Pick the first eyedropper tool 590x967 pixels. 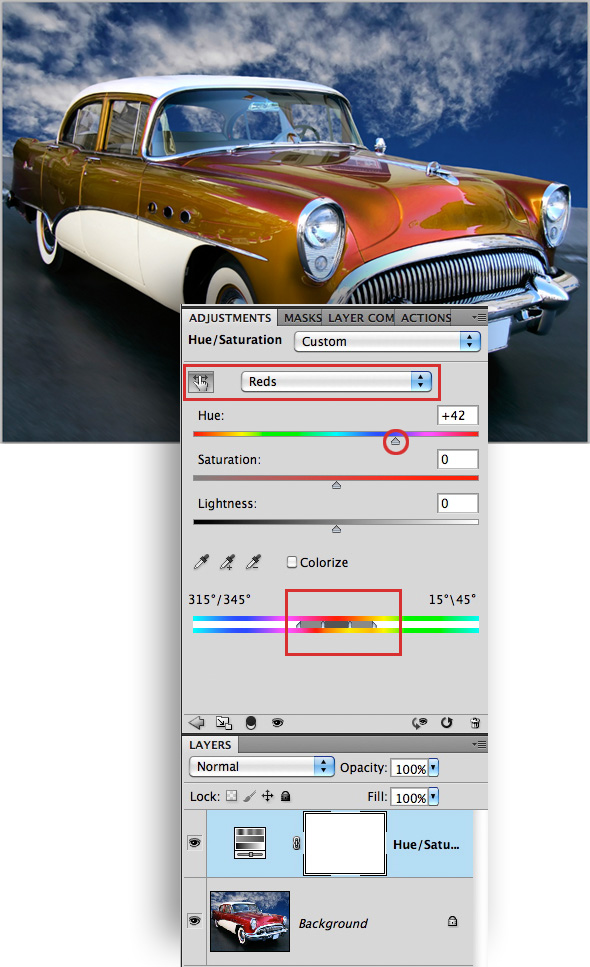[201, 562]
